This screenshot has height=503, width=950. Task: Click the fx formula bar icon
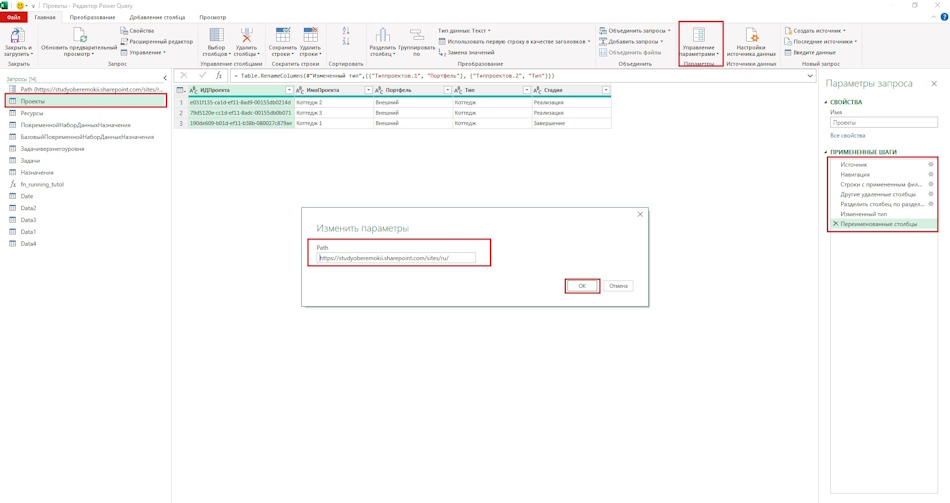coord(219,76)
